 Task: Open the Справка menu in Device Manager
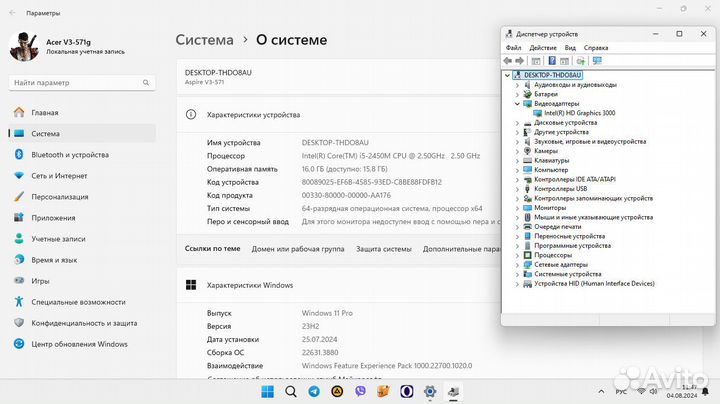pyautogui.click(x=596, y=48)
